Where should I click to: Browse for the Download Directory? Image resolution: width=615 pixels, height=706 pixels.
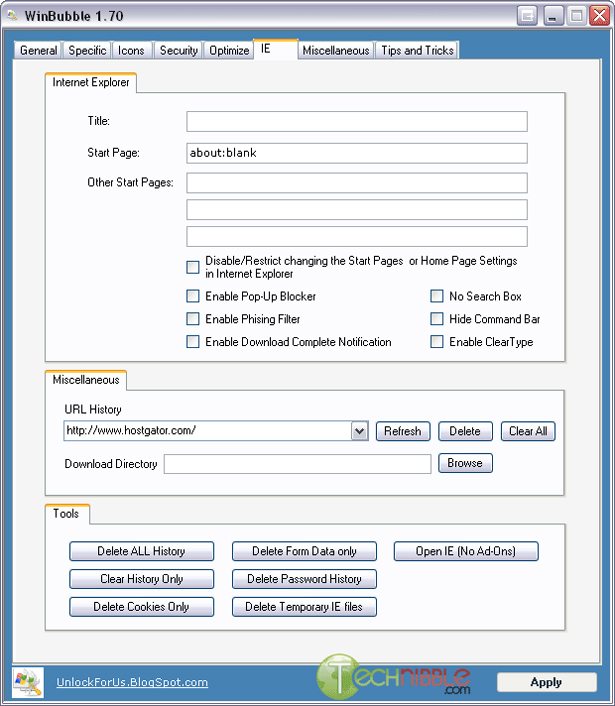click(x=465, y=463)
